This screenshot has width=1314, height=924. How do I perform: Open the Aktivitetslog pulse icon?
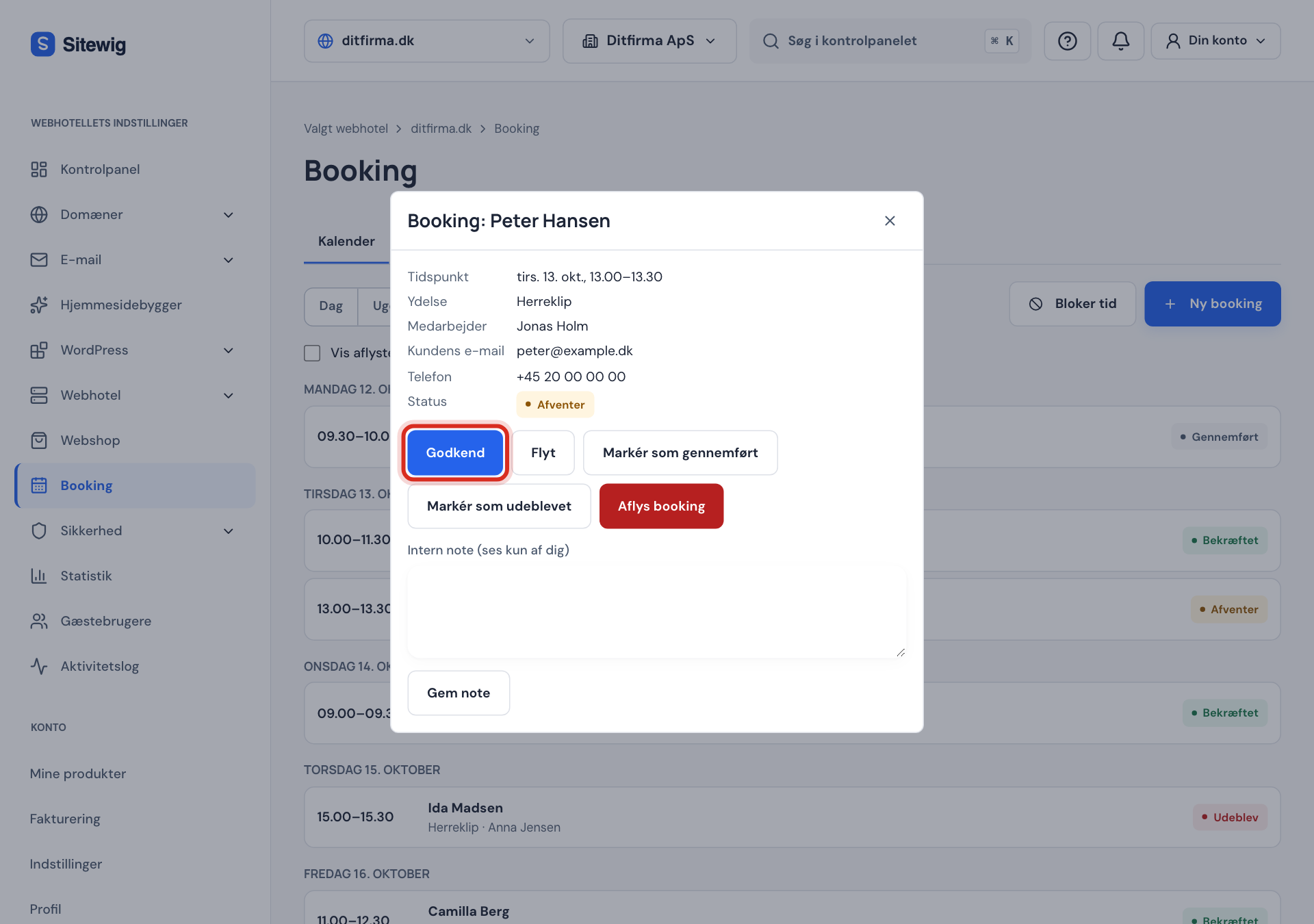click(x=39, y=666)
